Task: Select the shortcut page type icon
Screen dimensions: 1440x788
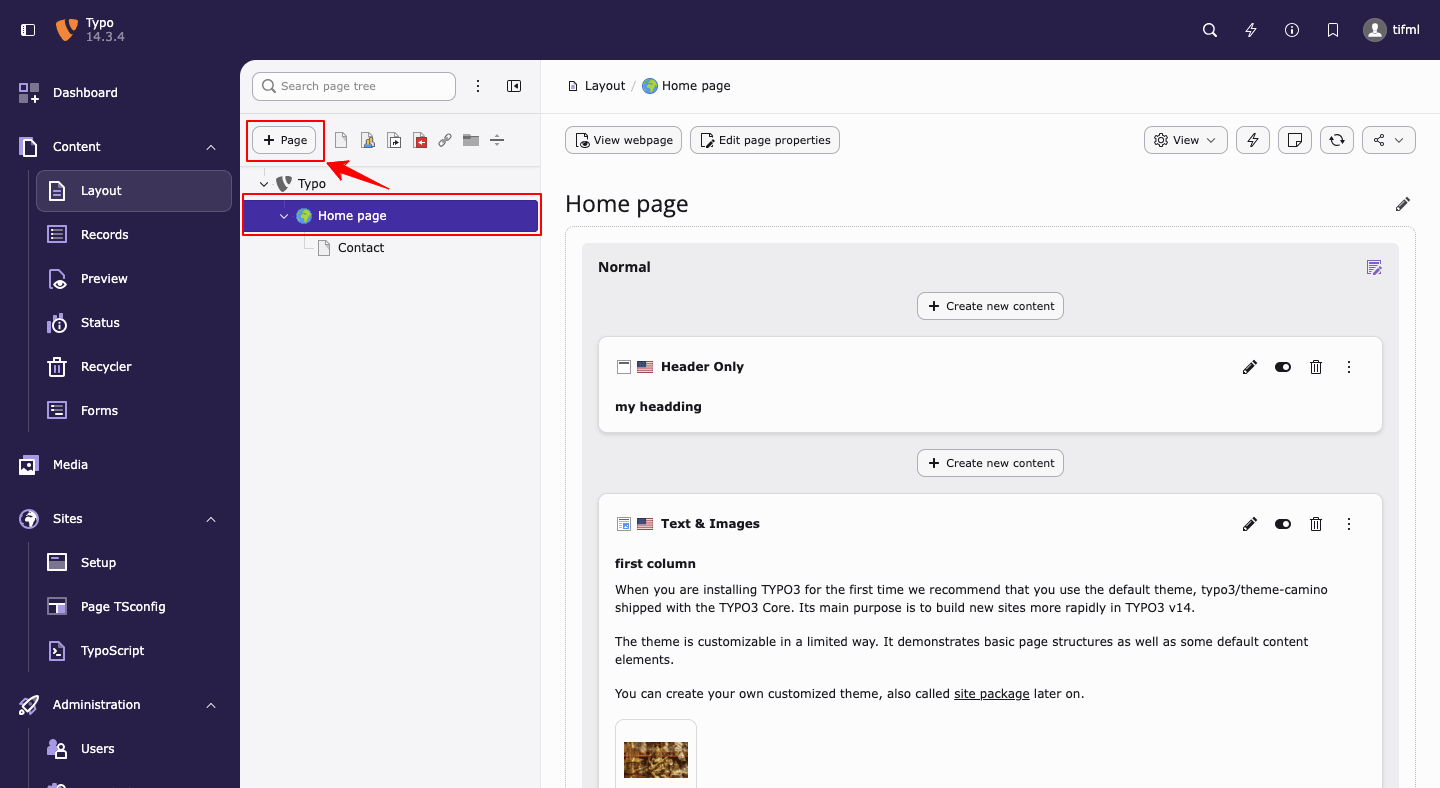Action: point(393,141)
